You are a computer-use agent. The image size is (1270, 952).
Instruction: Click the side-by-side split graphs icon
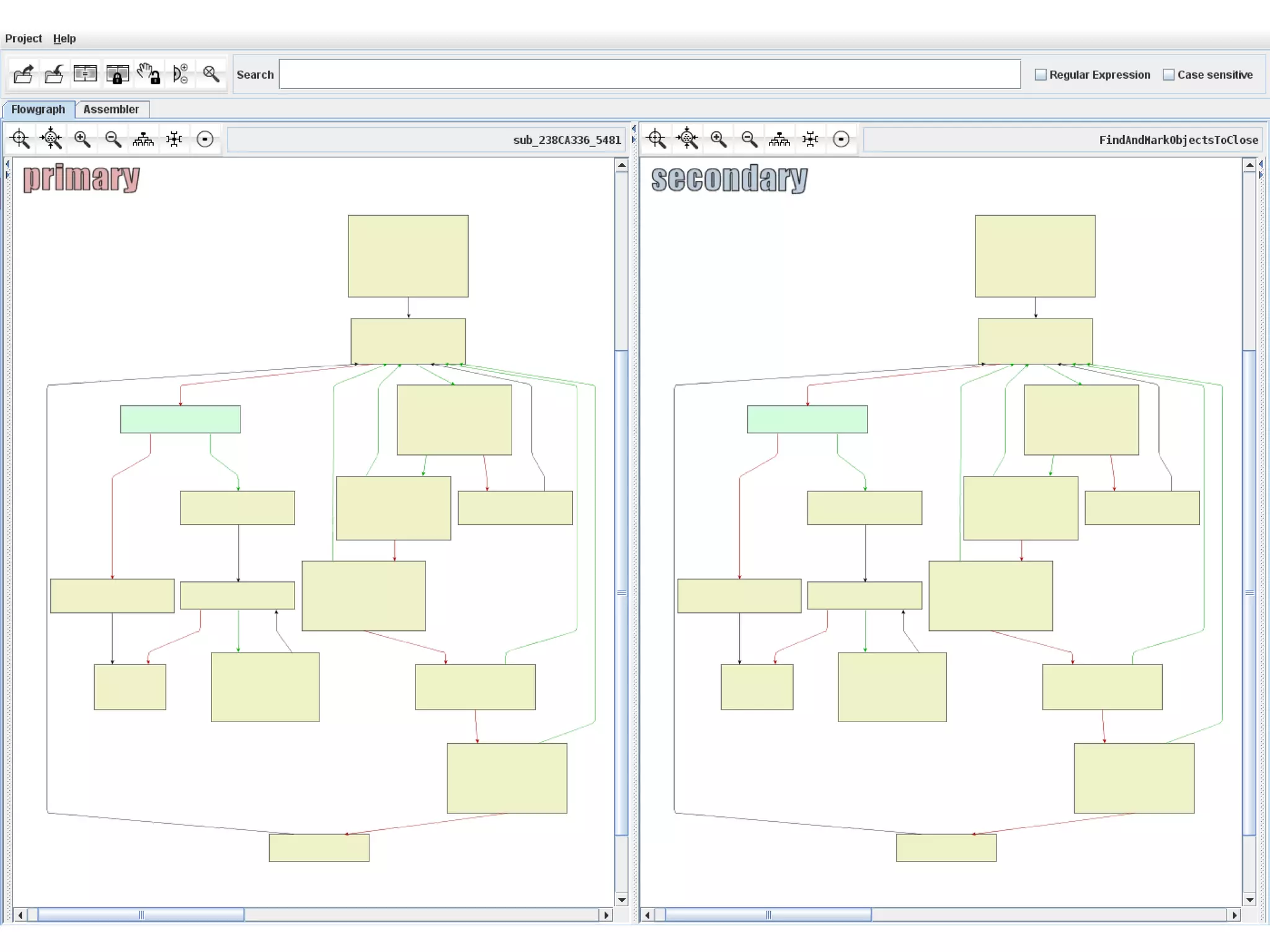point(85,74)
